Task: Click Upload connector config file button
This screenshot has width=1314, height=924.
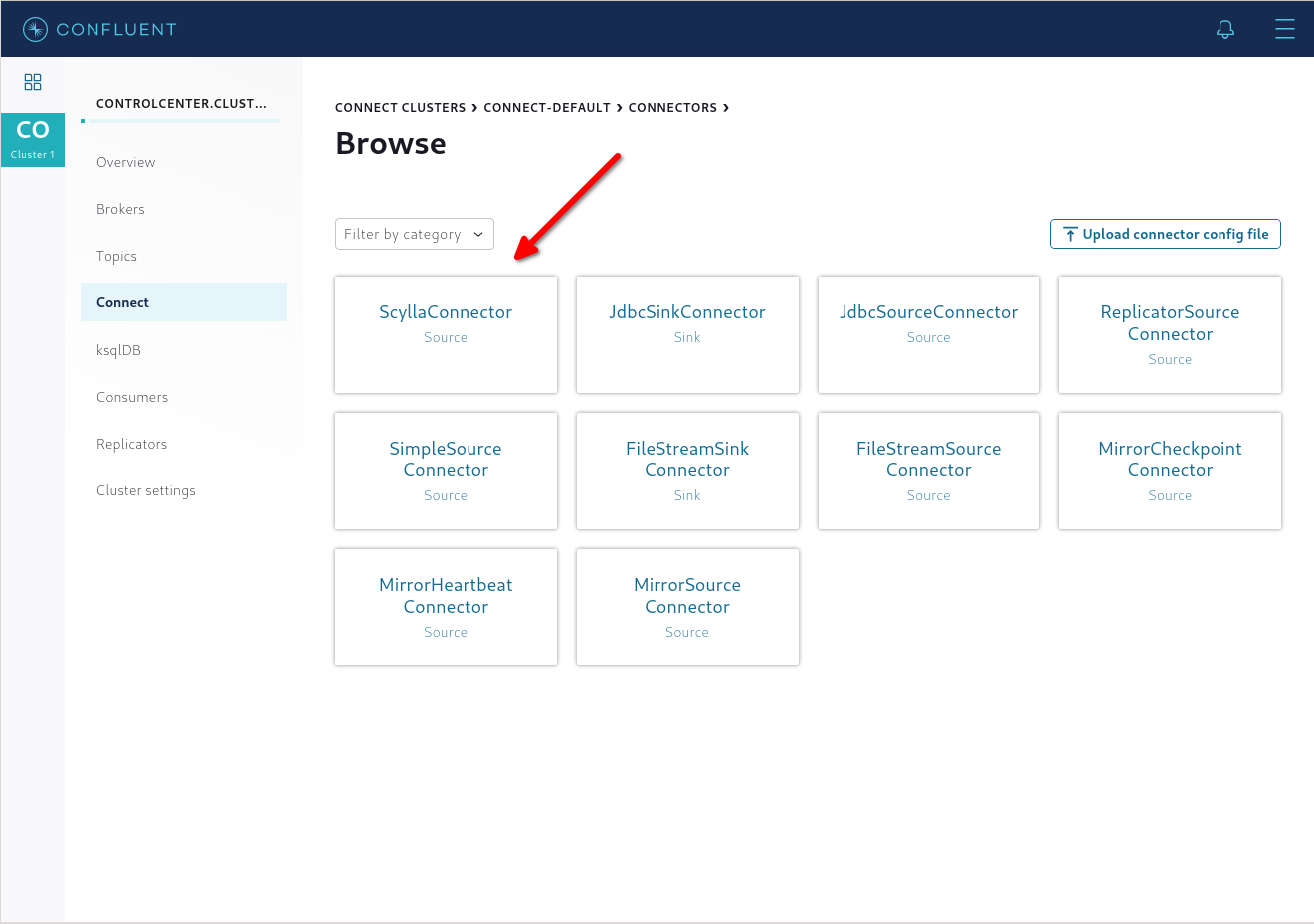Action: point(1165,234)
